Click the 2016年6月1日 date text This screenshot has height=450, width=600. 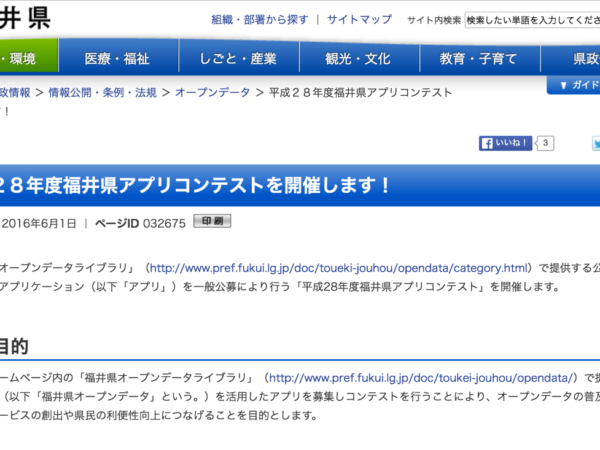pyautogui.click(x=39, y=223)
